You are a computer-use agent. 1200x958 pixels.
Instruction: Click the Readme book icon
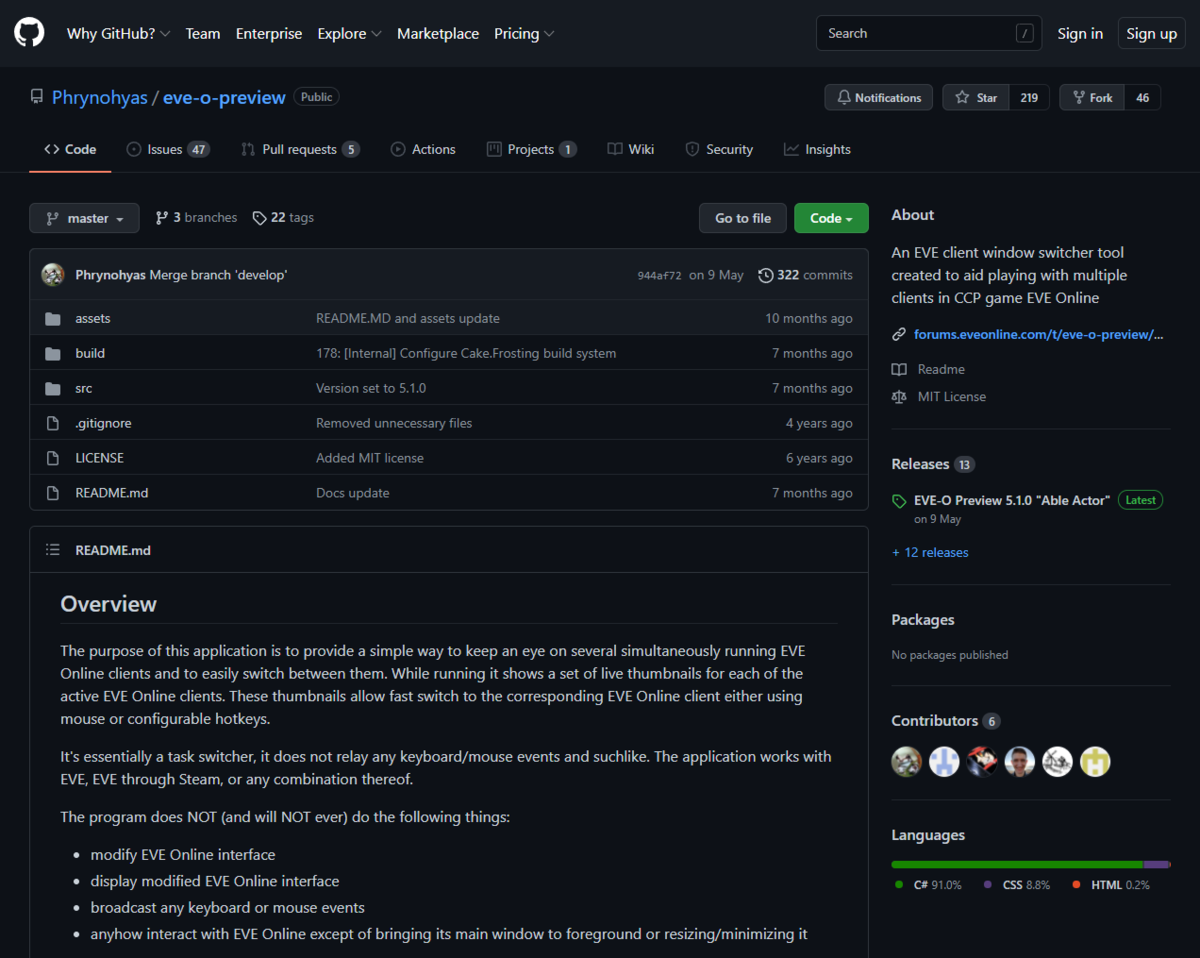tap(899, 369)
